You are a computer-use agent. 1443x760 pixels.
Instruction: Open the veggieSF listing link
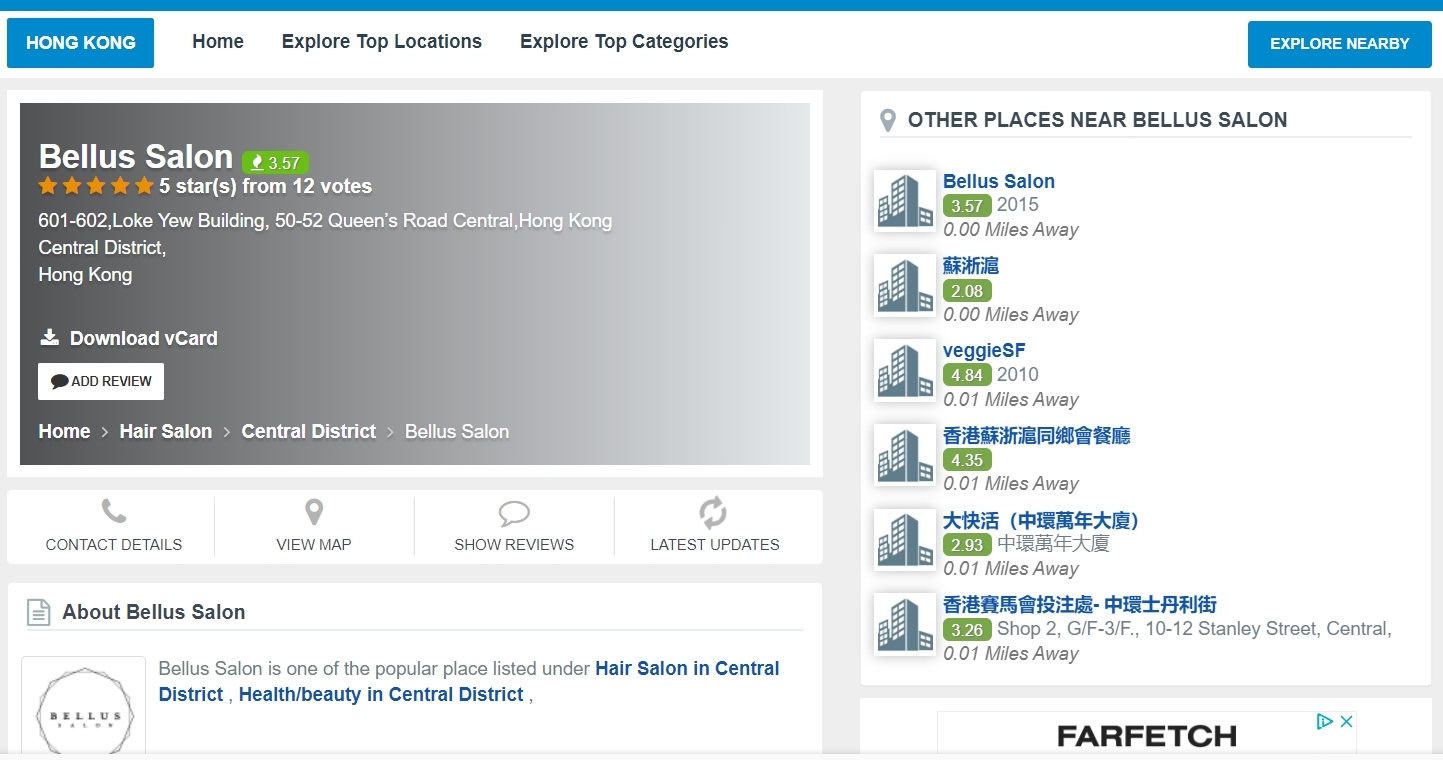[x=984, y=350]
